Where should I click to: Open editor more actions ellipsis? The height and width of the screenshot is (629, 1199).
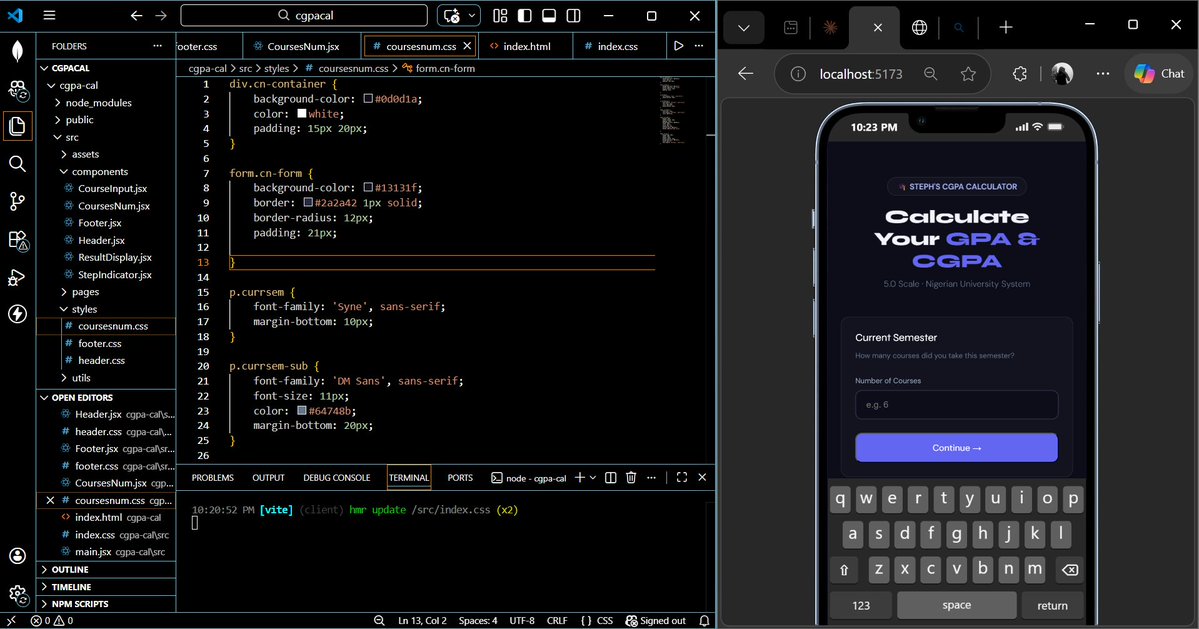tap(699, 46)
